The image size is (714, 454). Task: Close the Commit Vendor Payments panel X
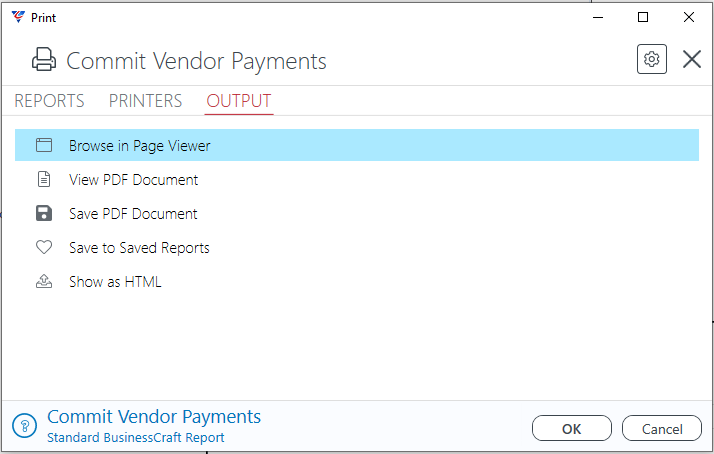(x=692, y=59)
